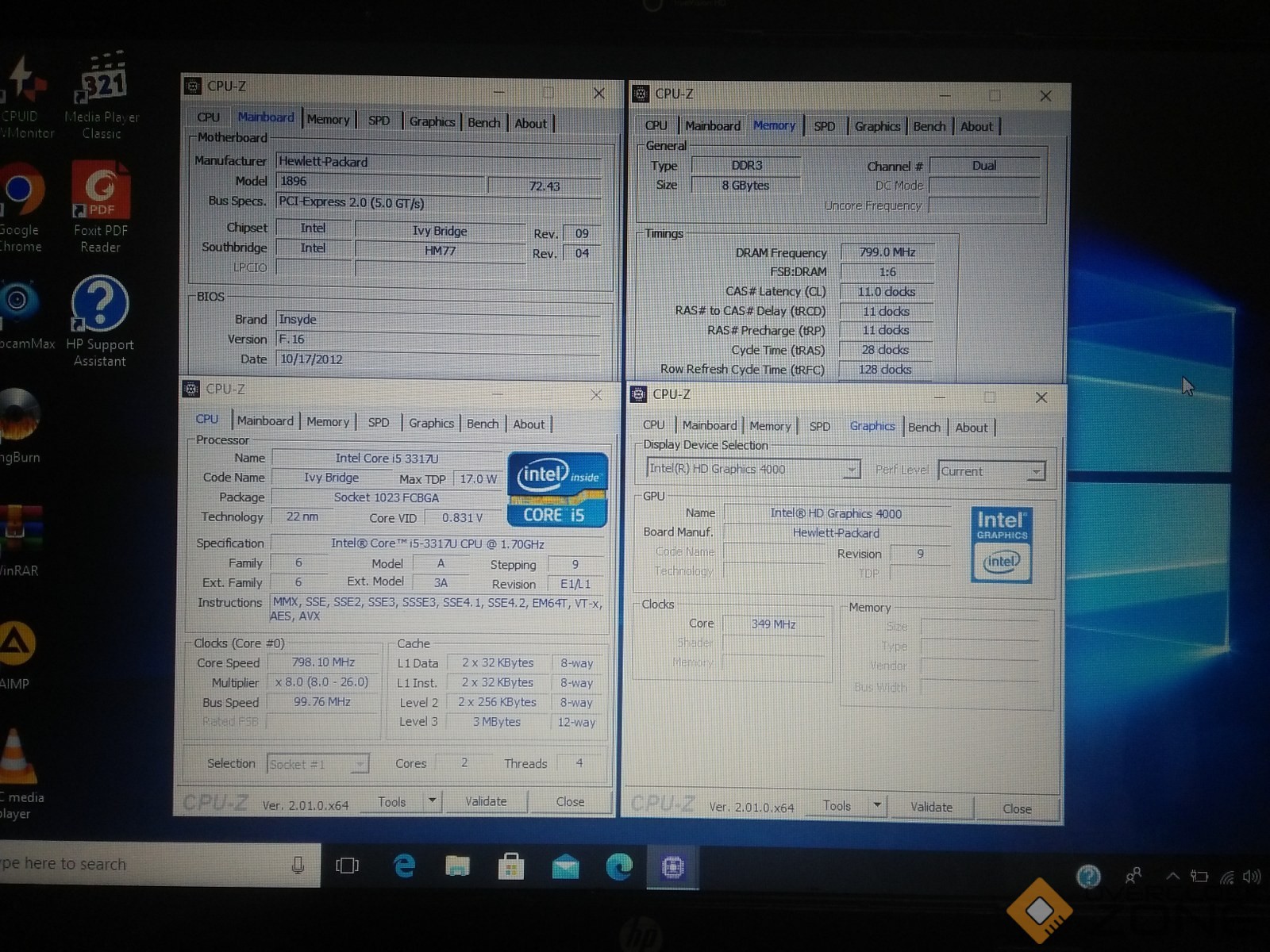The height and width of the screenshot is (952, 1270).
Task: Click the Intel Core i5 logo in CPU window
Action: tap(557, 489)
